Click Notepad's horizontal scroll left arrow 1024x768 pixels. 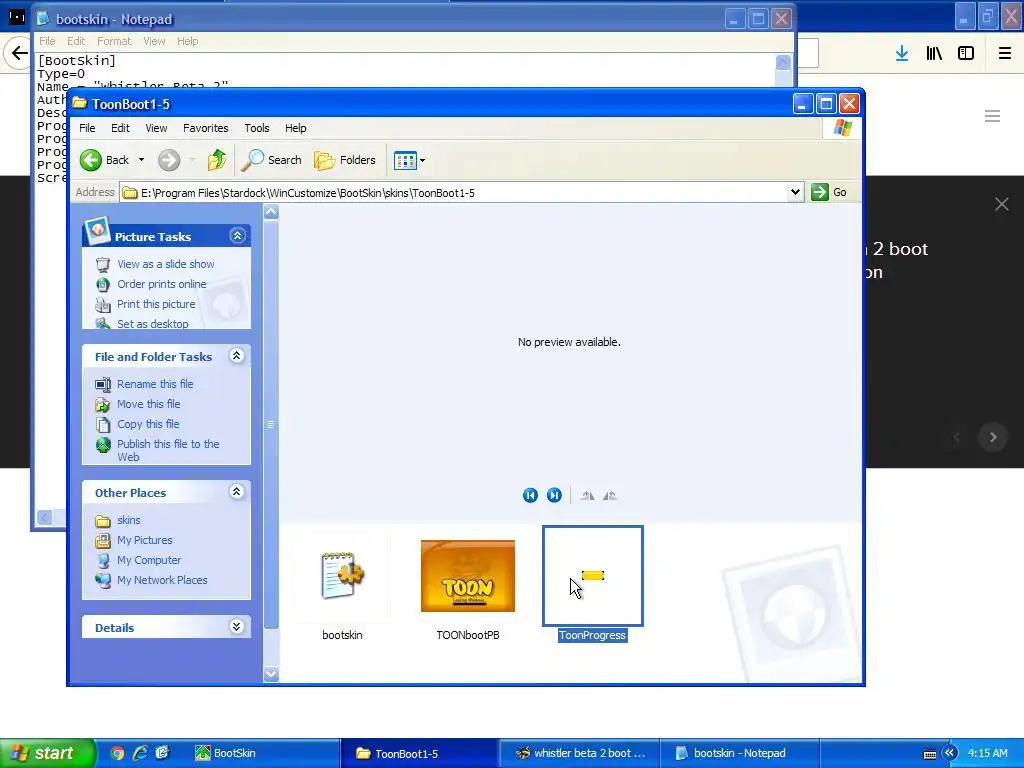(44, 518)
